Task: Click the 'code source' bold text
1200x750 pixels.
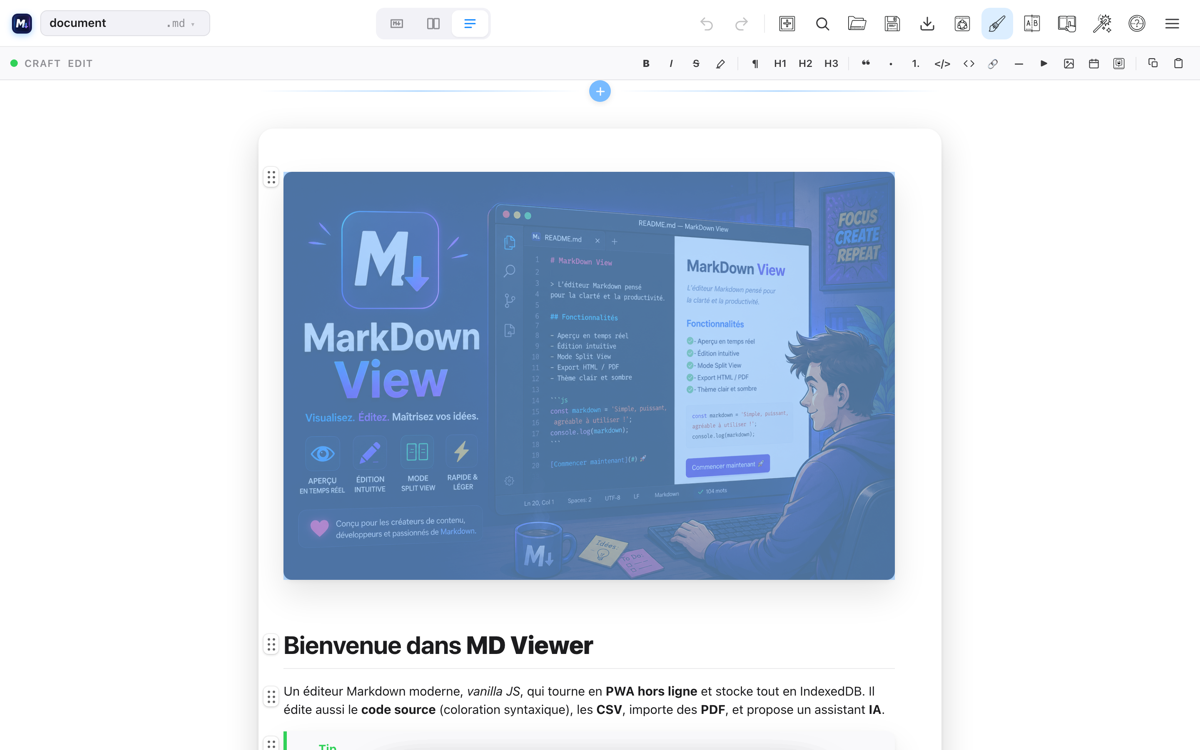Action: [x=398, y=710]
